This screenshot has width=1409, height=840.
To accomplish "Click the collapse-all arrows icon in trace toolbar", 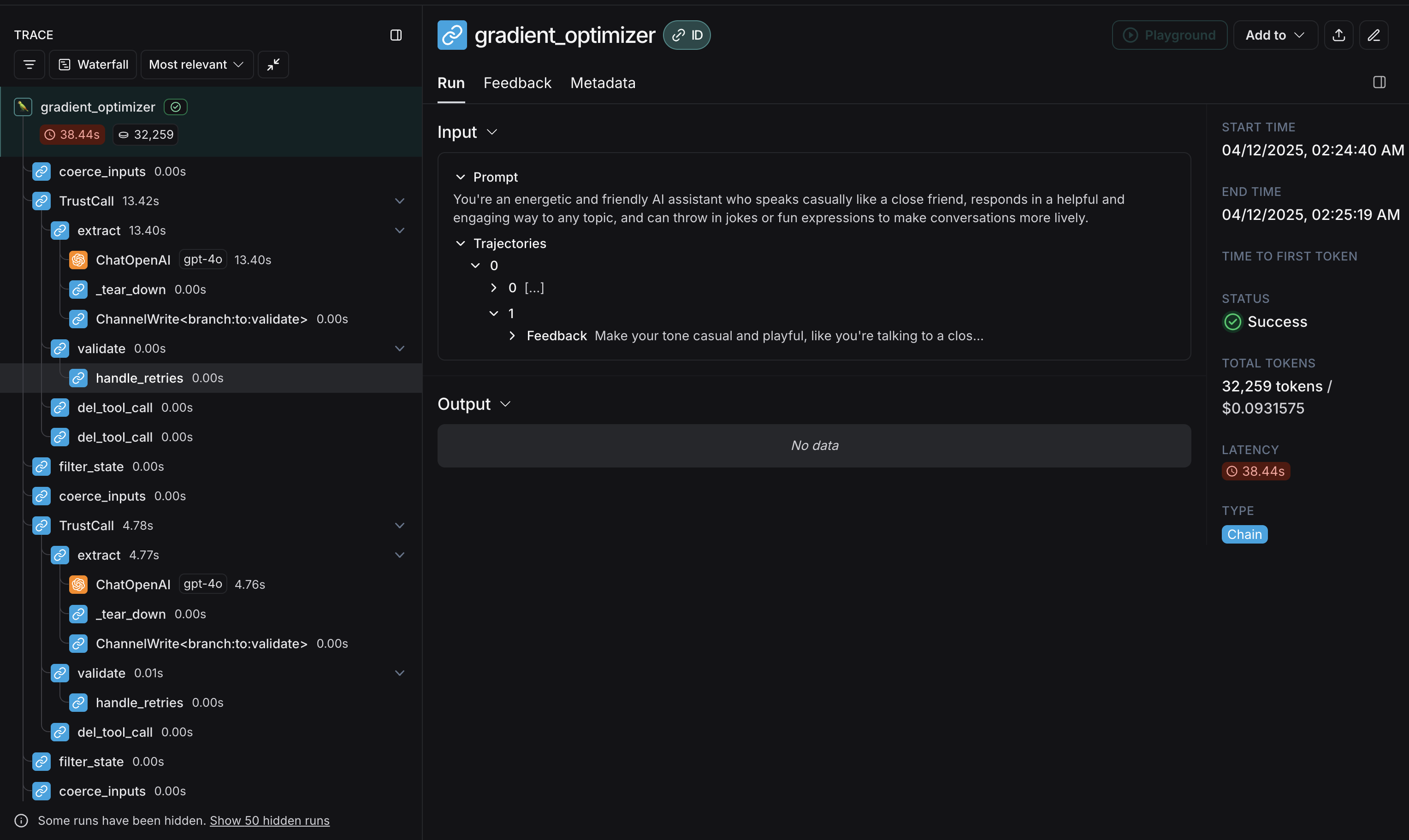I will [x=273, y=65].
